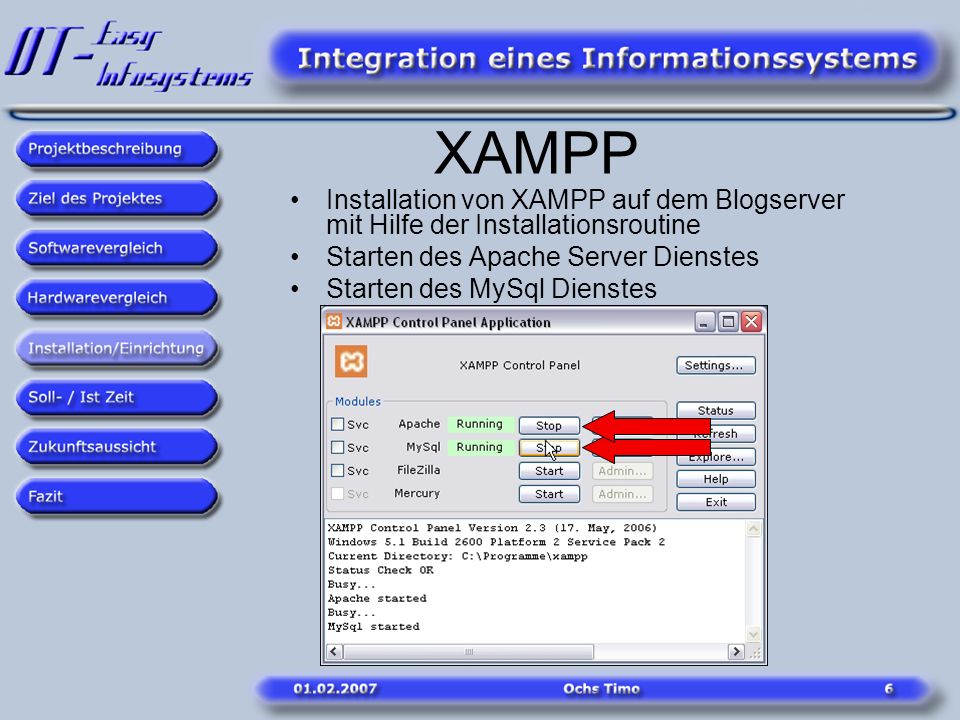
Task: Click 'MySql started' log line
Action: (x=373, y=626)
